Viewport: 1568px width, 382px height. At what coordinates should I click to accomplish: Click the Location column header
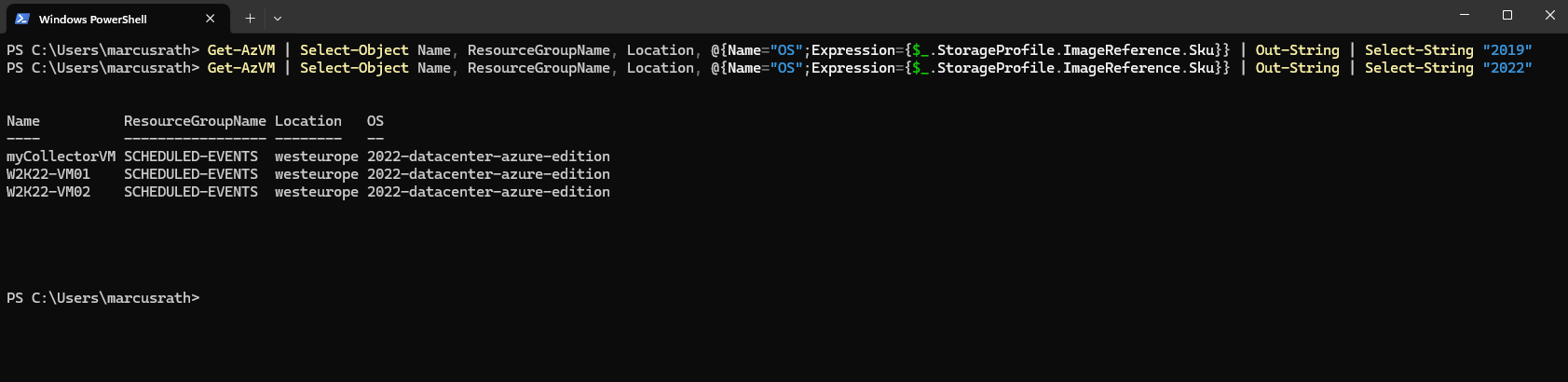[308, 121]
